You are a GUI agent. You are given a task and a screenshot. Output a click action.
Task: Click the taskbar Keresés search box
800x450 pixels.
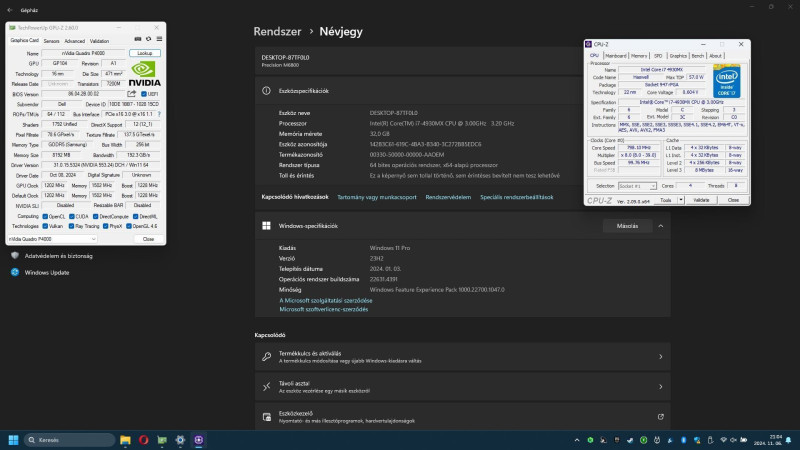(x=69, y=440)
